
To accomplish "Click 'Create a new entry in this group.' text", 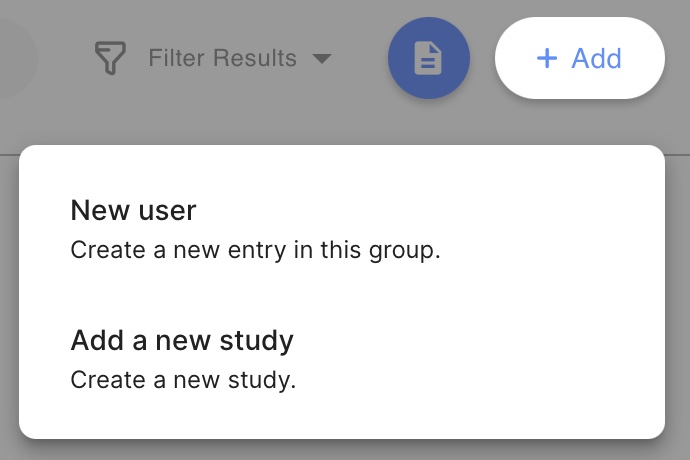I will click(x=255, y=250).
